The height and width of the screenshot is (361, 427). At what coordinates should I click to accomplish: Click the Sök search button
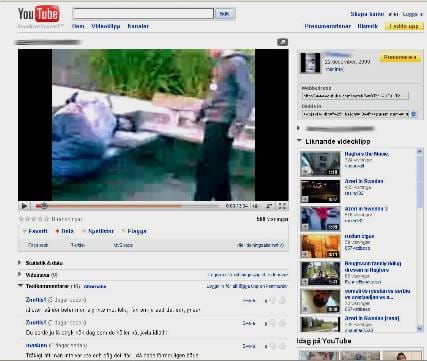(225, 14)
